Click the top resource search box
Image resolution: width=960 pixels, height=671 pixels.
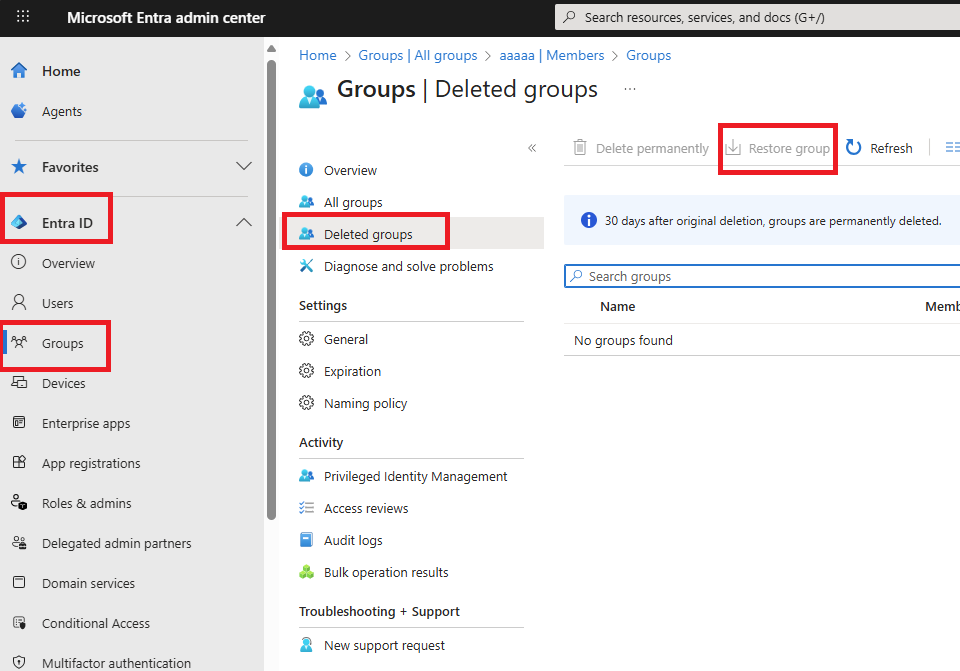coord(757,17)
